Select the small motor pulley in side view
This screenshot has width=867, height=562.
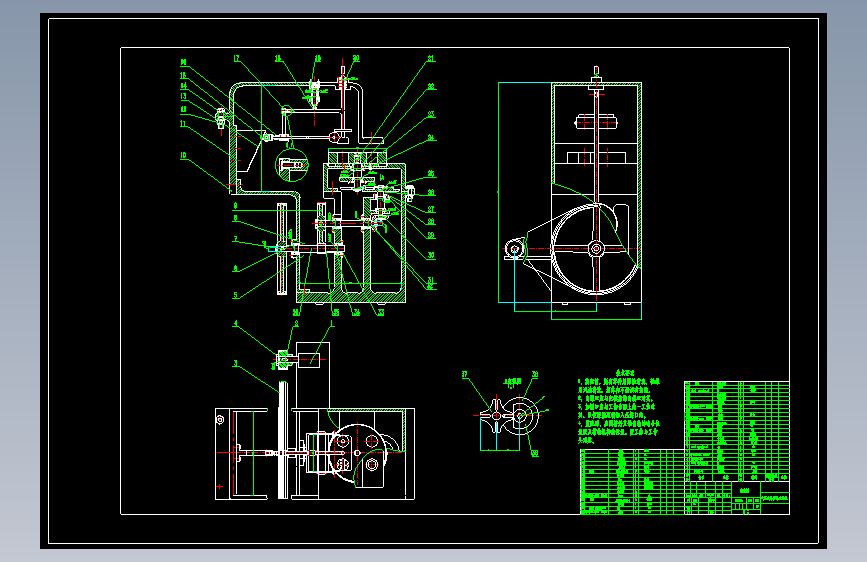tap(515, 249)
